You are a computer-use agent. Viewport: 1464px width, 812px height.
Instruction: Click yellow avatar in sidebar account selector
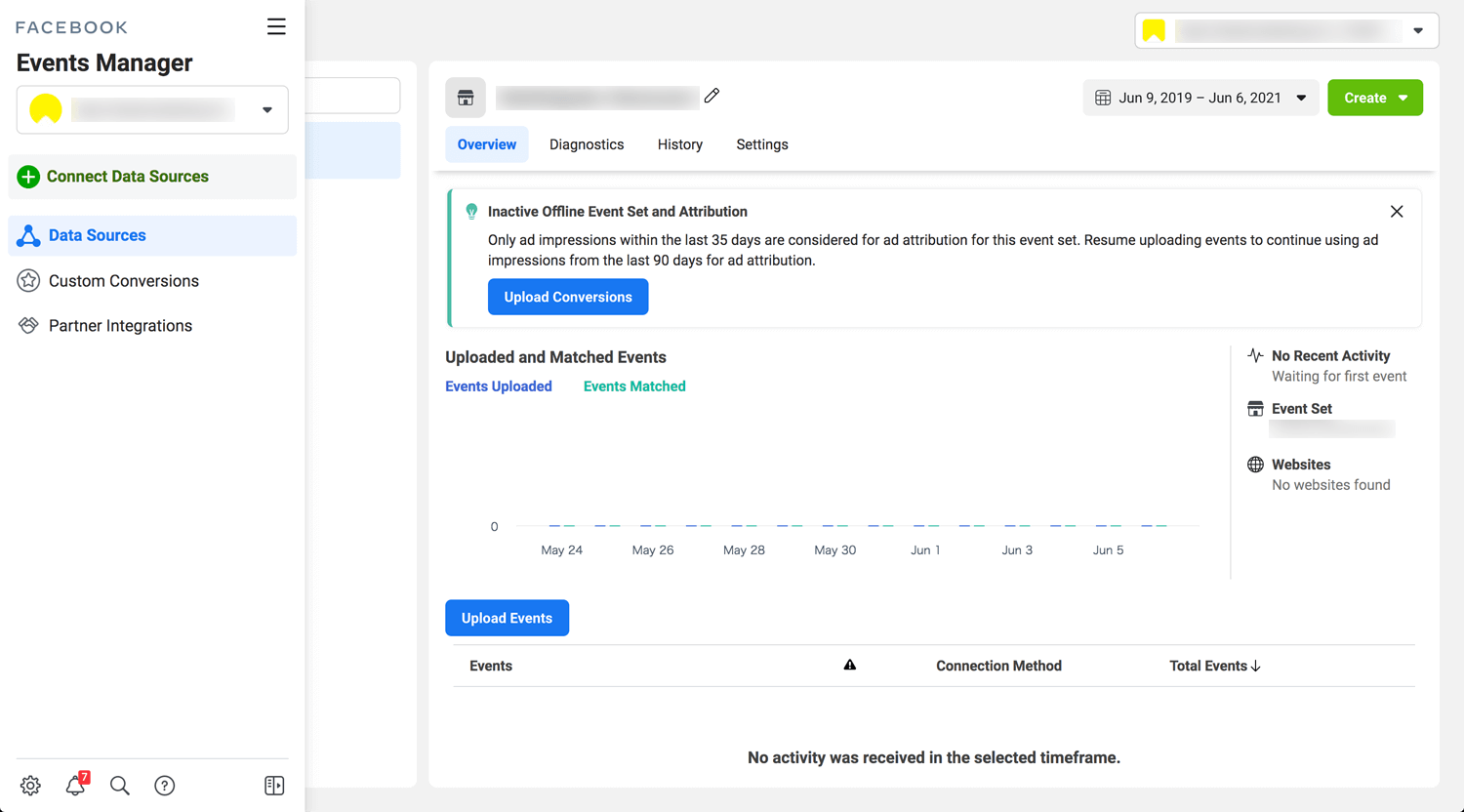(x=46, y=109)
